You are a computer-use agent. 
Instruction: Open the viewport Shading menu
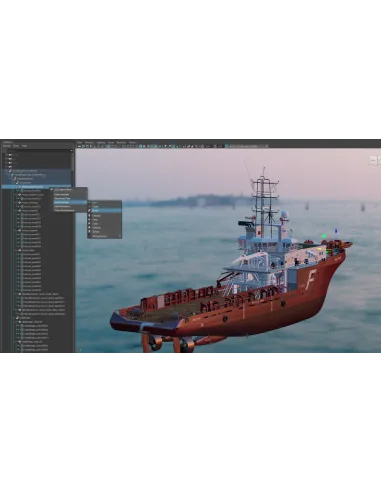[x=89, y=143]
